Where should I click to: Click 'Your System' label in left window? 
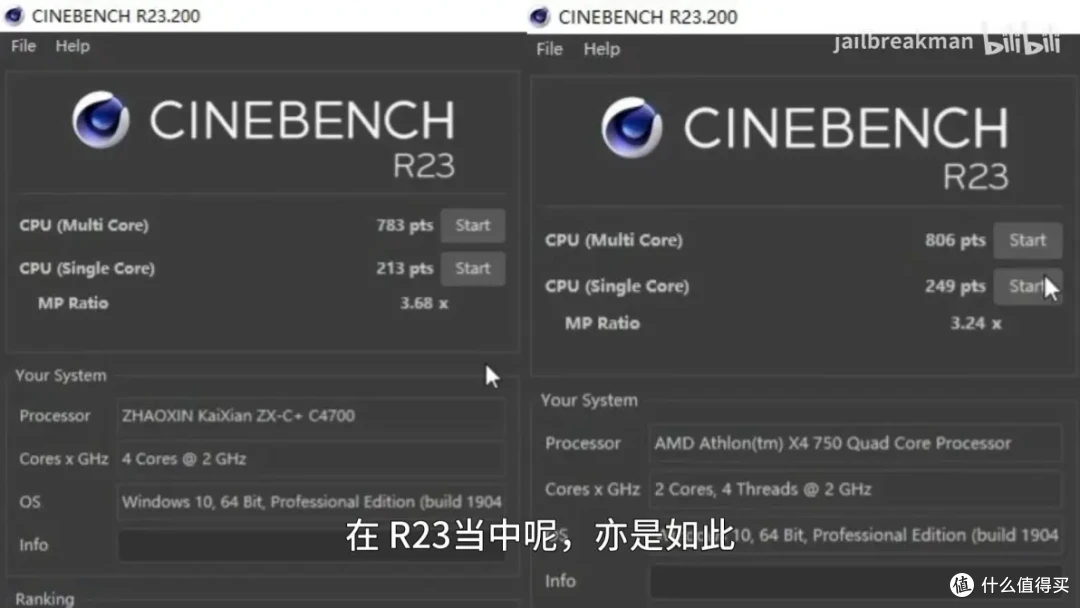tap(61, 376)
